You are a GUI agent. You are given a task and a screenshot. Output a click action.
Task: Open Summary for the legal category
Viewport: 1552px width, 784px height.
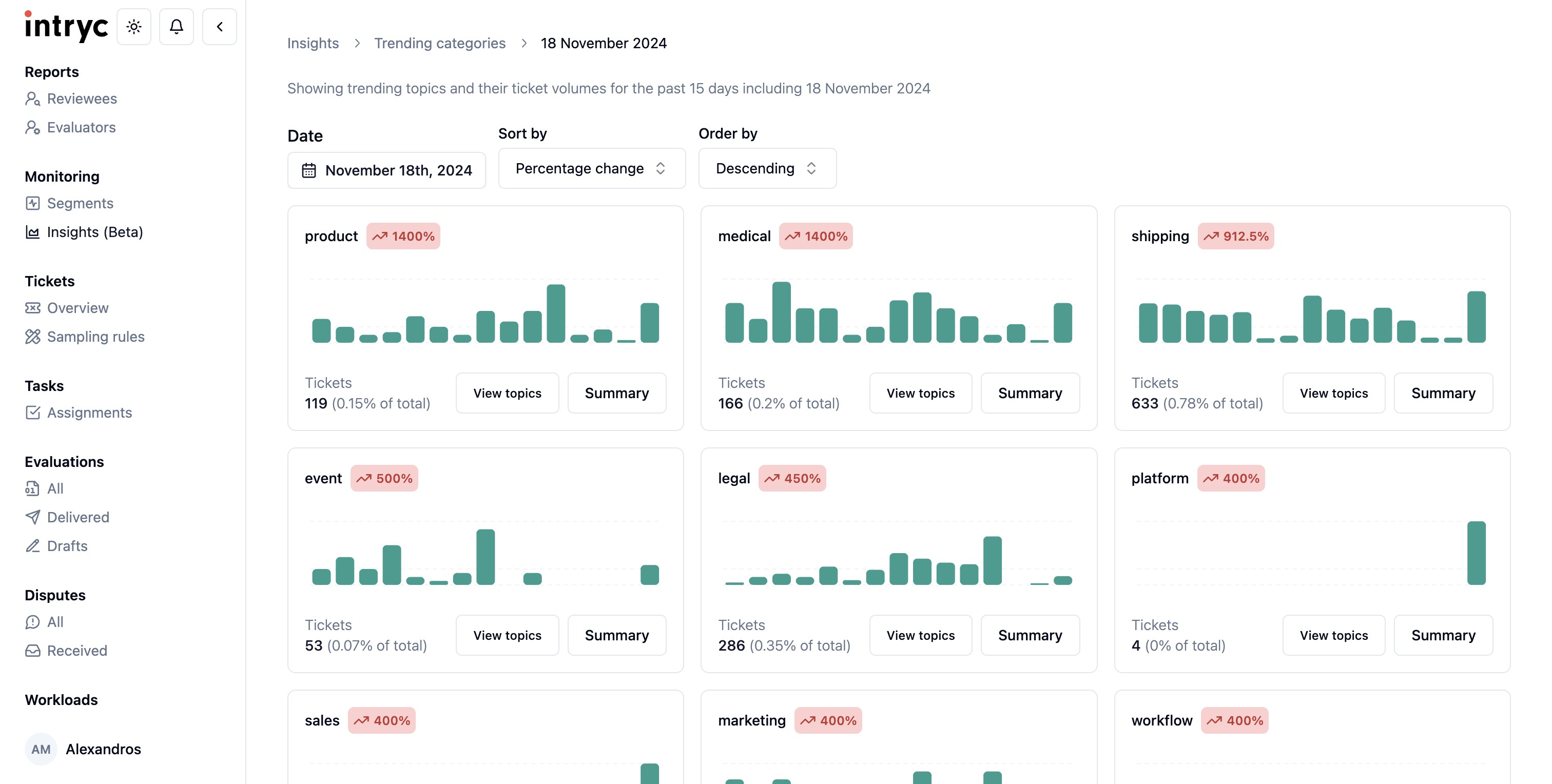click(x=1030, y=635)
